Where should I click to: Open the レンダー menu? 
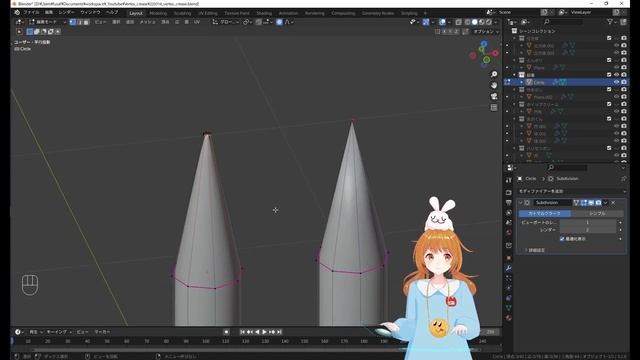click(66, 13)
